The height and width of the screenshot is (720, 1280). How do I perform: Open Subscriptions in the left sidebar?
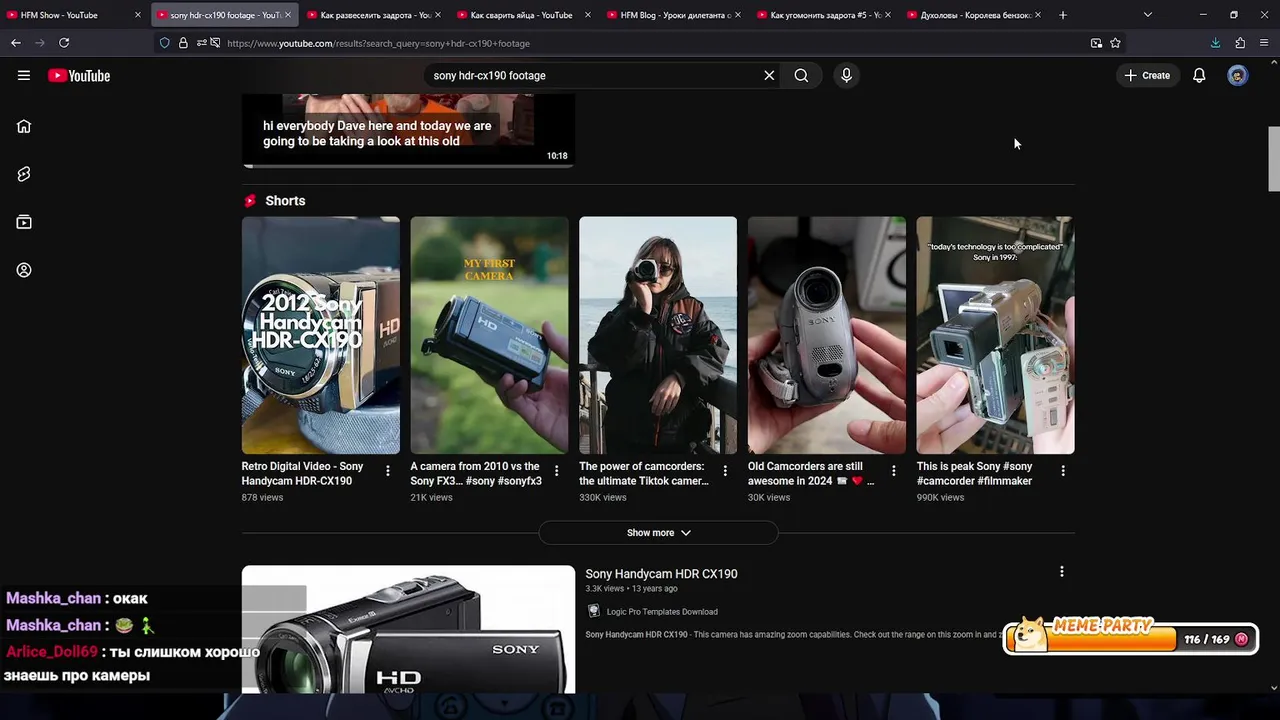click(x=24, y=222)
